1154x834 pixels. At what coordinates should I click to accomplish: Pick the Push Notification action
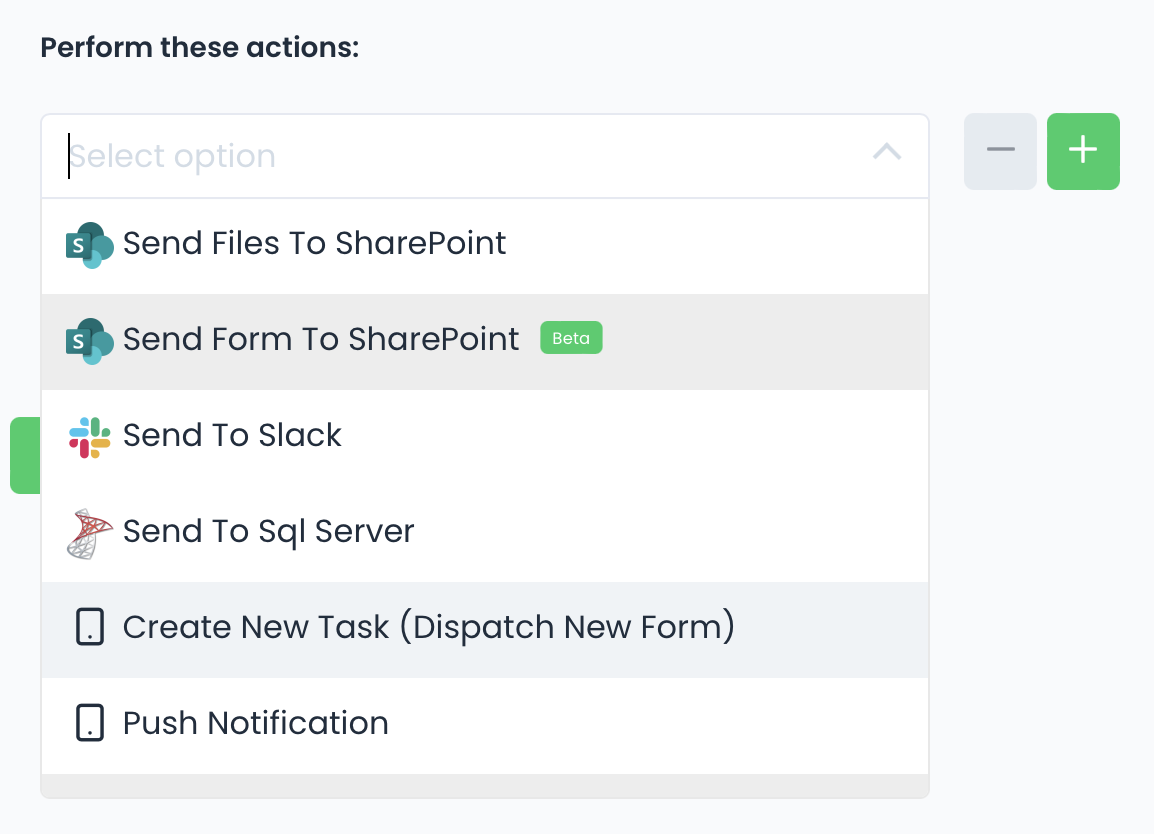pos(255,724)
